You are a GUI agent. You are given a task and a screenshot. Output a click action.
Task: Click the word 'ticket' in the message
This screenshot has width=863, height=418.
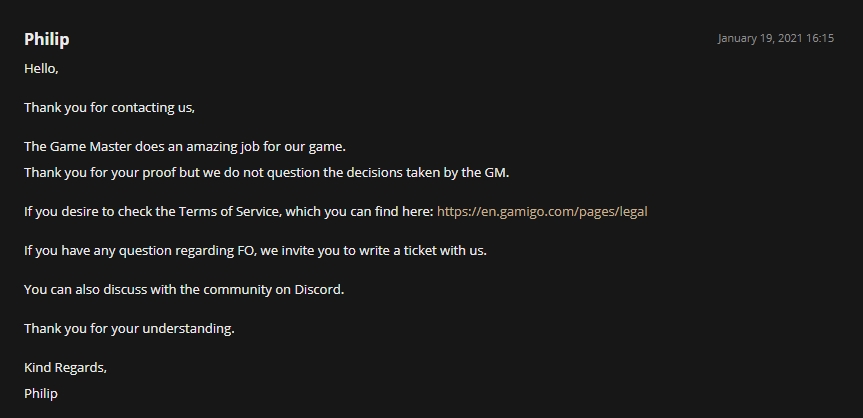tap(409, 250)
